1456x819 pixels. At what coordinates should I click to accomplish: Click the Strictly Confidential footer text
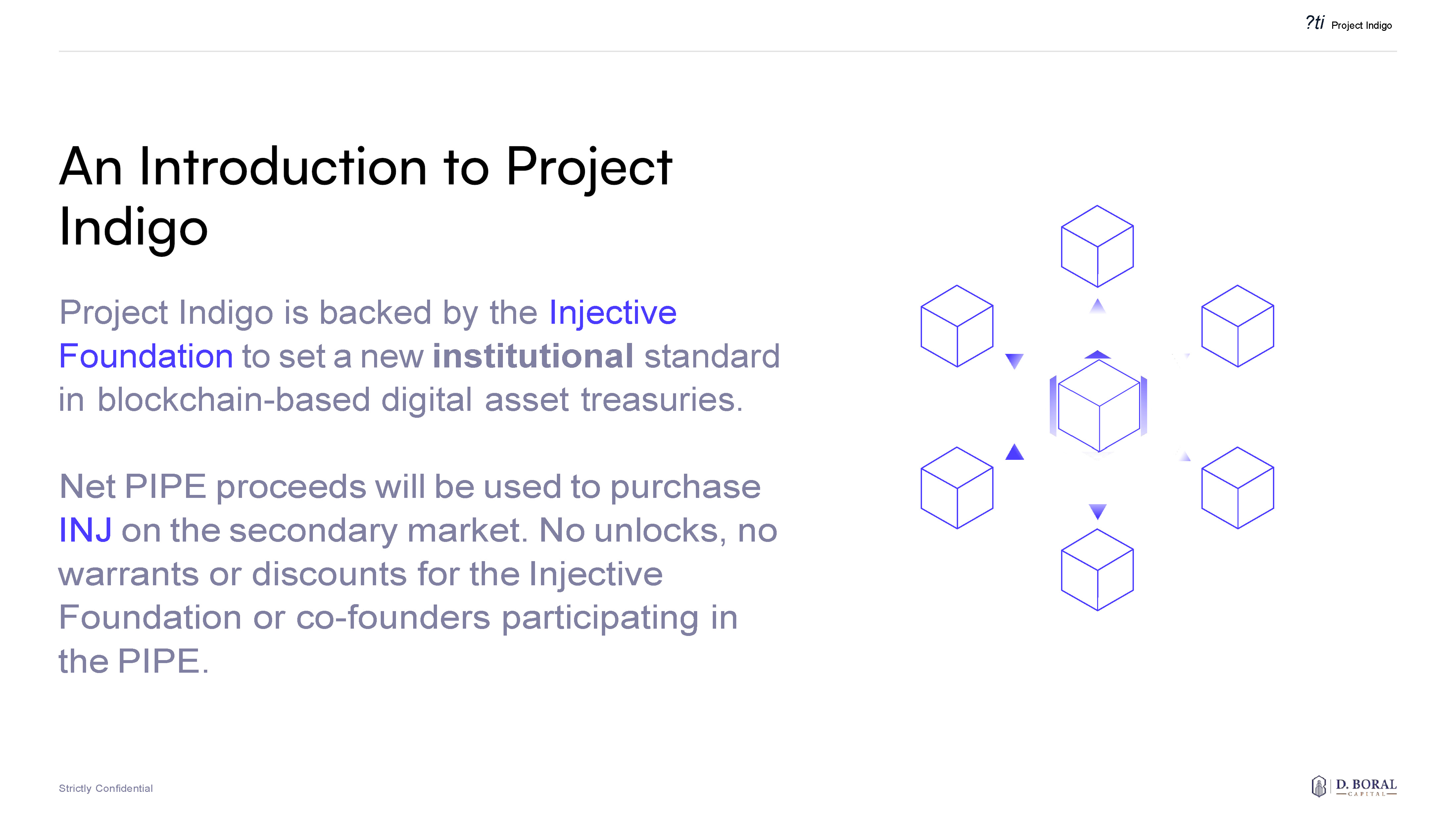106,789
